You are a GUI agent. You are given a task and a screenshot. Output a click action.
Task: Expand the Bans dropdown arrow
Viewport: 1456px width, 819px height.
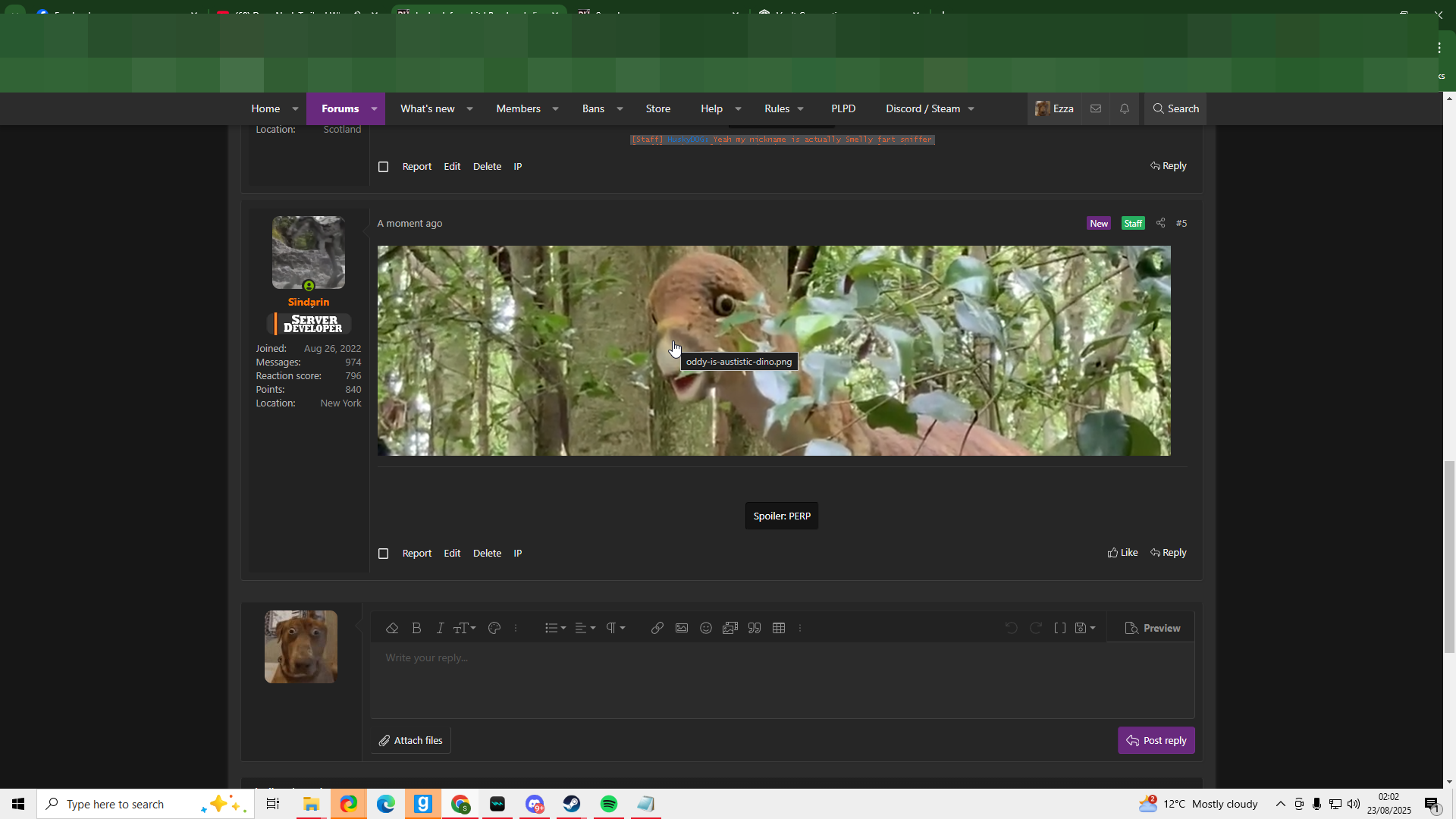coord(620,109)
